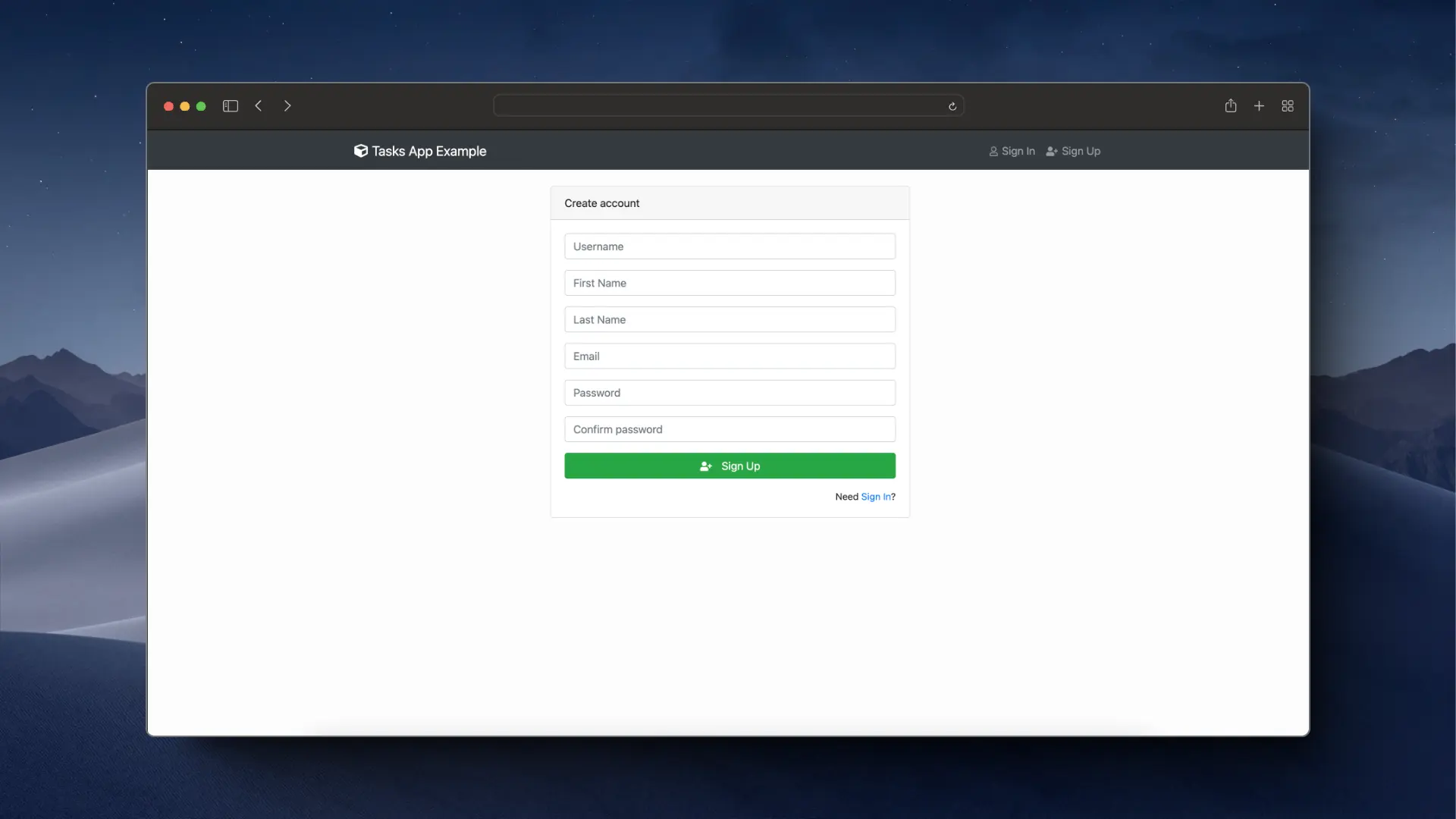1456x819 pixels.
Task: Click Sign In menu item in navbar
Action: (1011, 151)
